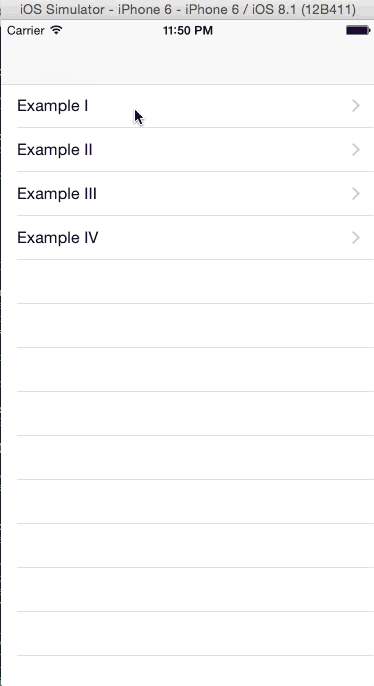Tap first empty row under Example IV
374x686 pixels.
coord(187,281)
